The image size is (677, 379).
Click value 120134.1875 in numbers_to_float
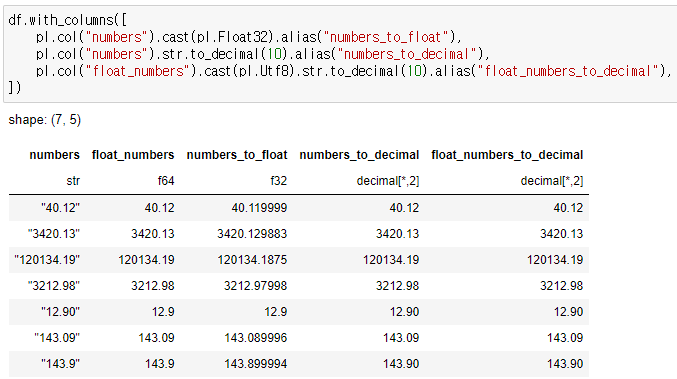(x=252, y=260)
